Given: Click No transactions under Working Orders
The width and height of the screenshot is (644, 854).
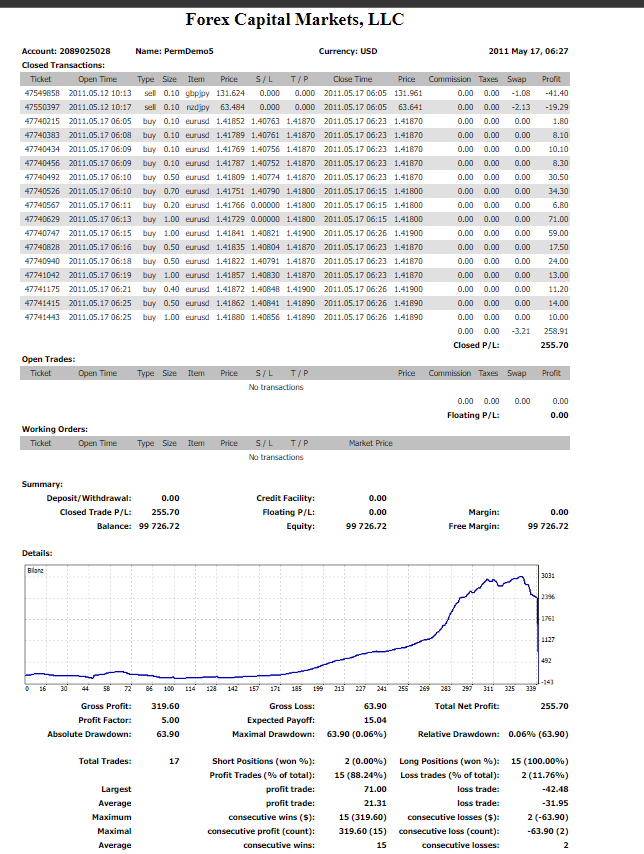Looking at the screenshot, I should click(x=276, y=458).
